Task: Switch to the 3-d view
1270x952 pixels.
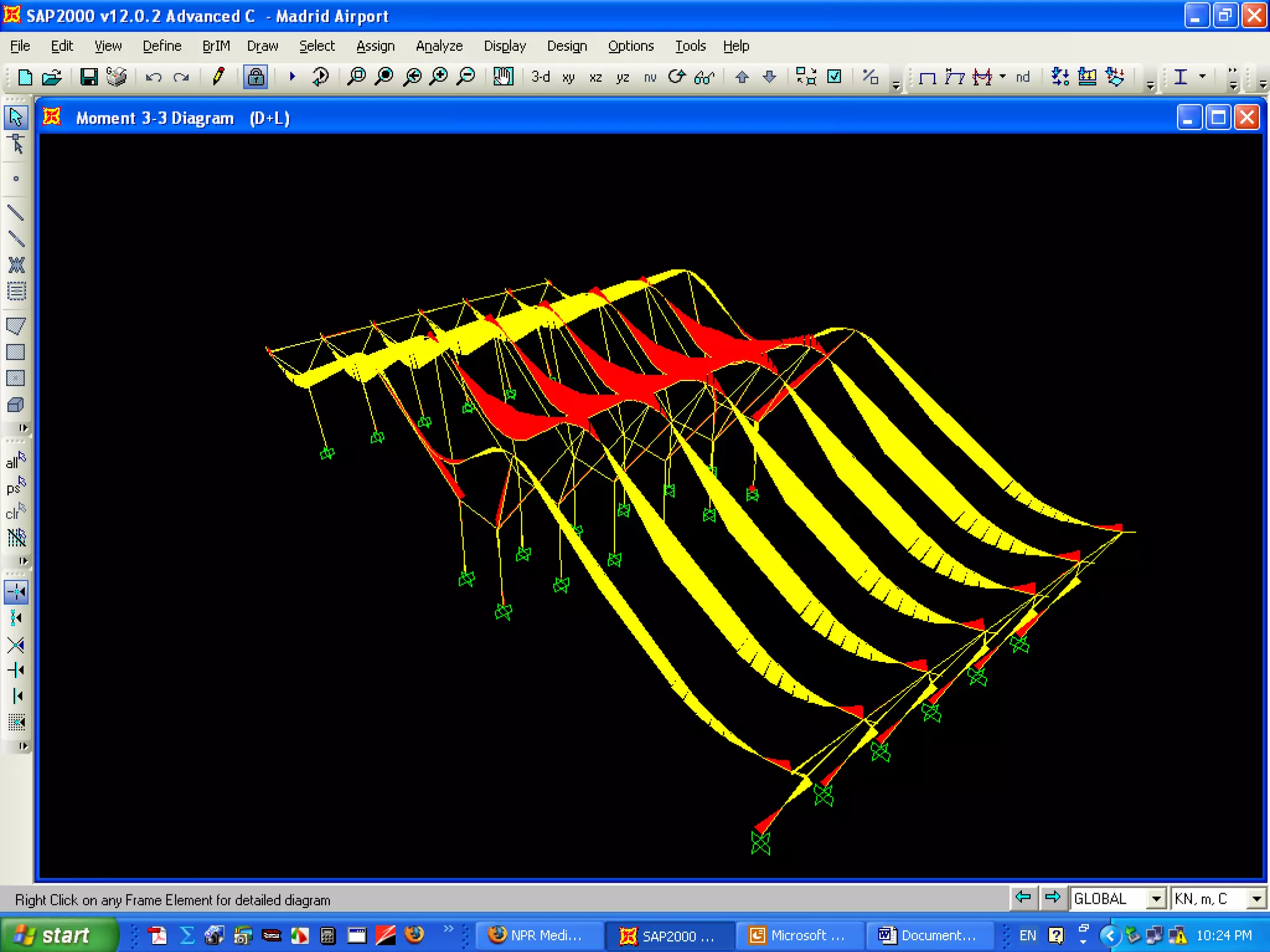Action: 540,77
